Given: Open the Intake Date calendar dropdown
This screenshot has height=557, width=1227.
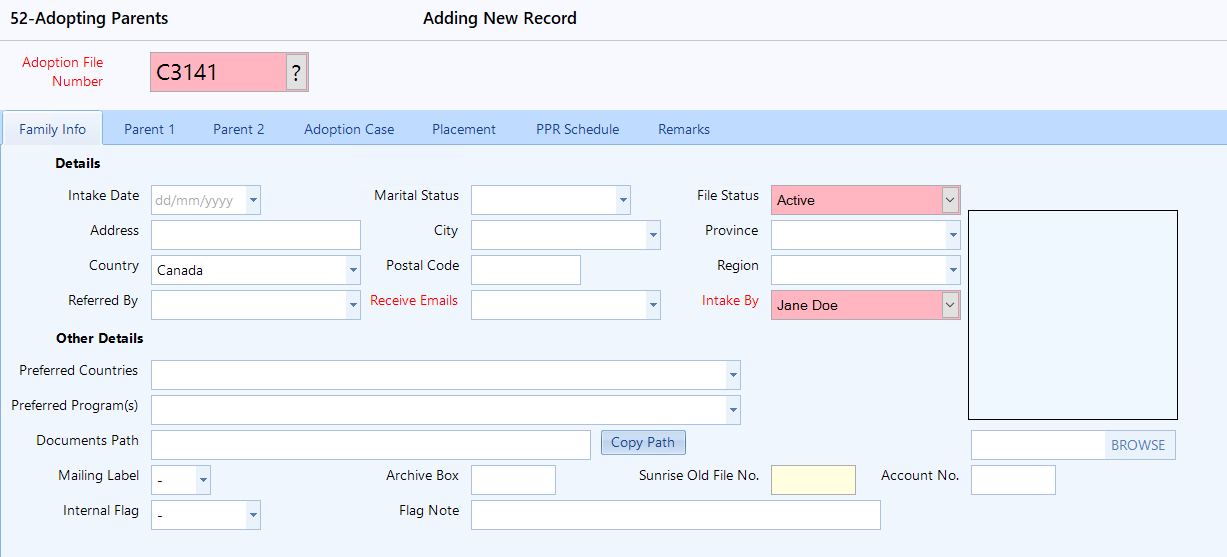Looking at the screenshot, I should point(253,200).
